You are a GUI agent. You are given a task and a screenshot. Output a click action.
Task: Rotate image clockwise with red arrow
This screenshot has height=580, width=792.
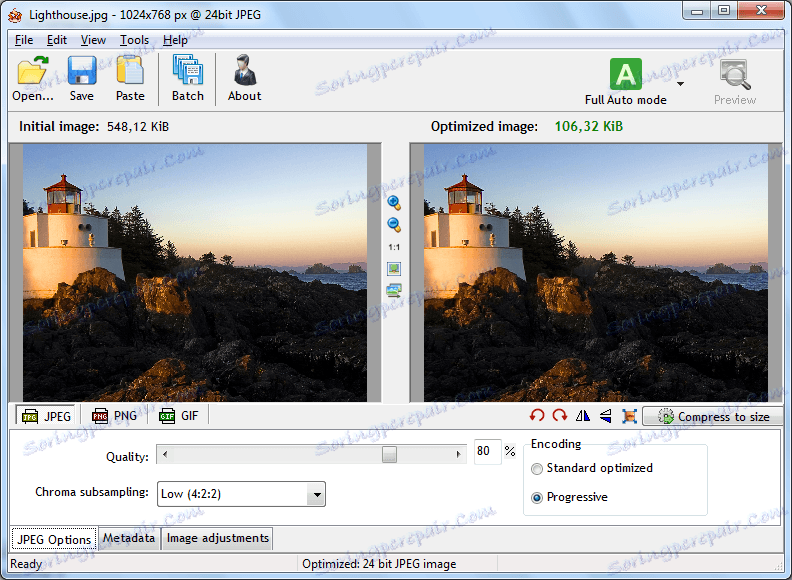click(560, 415)
